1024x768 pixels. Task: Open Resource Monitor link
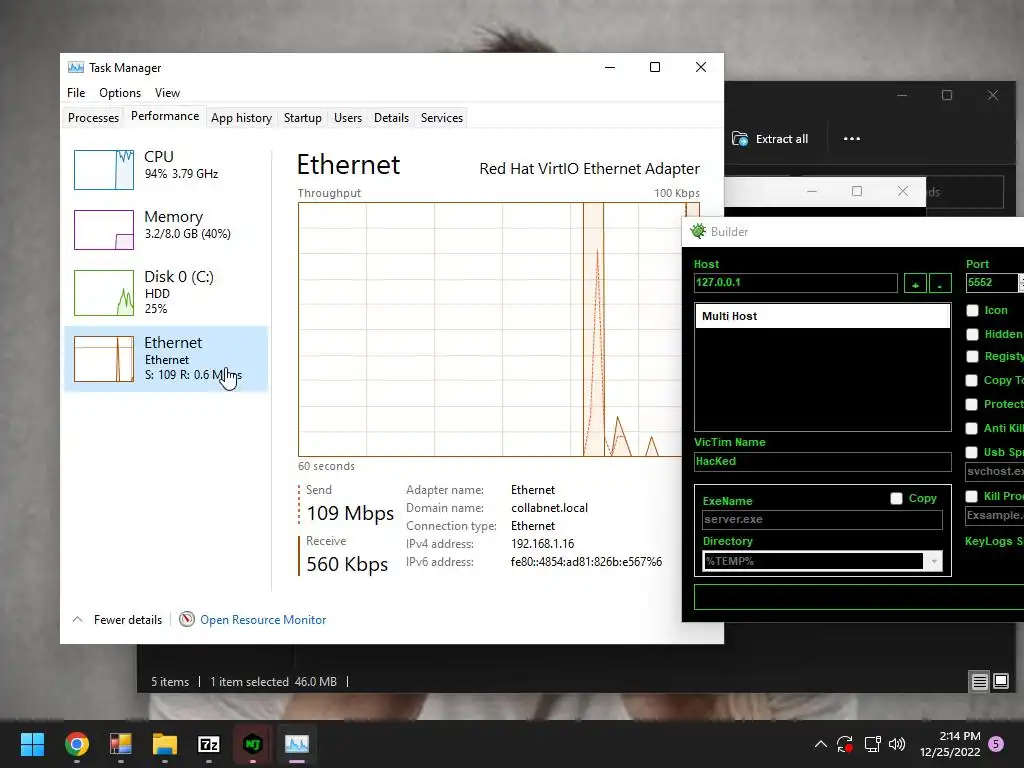pos(263,620)
